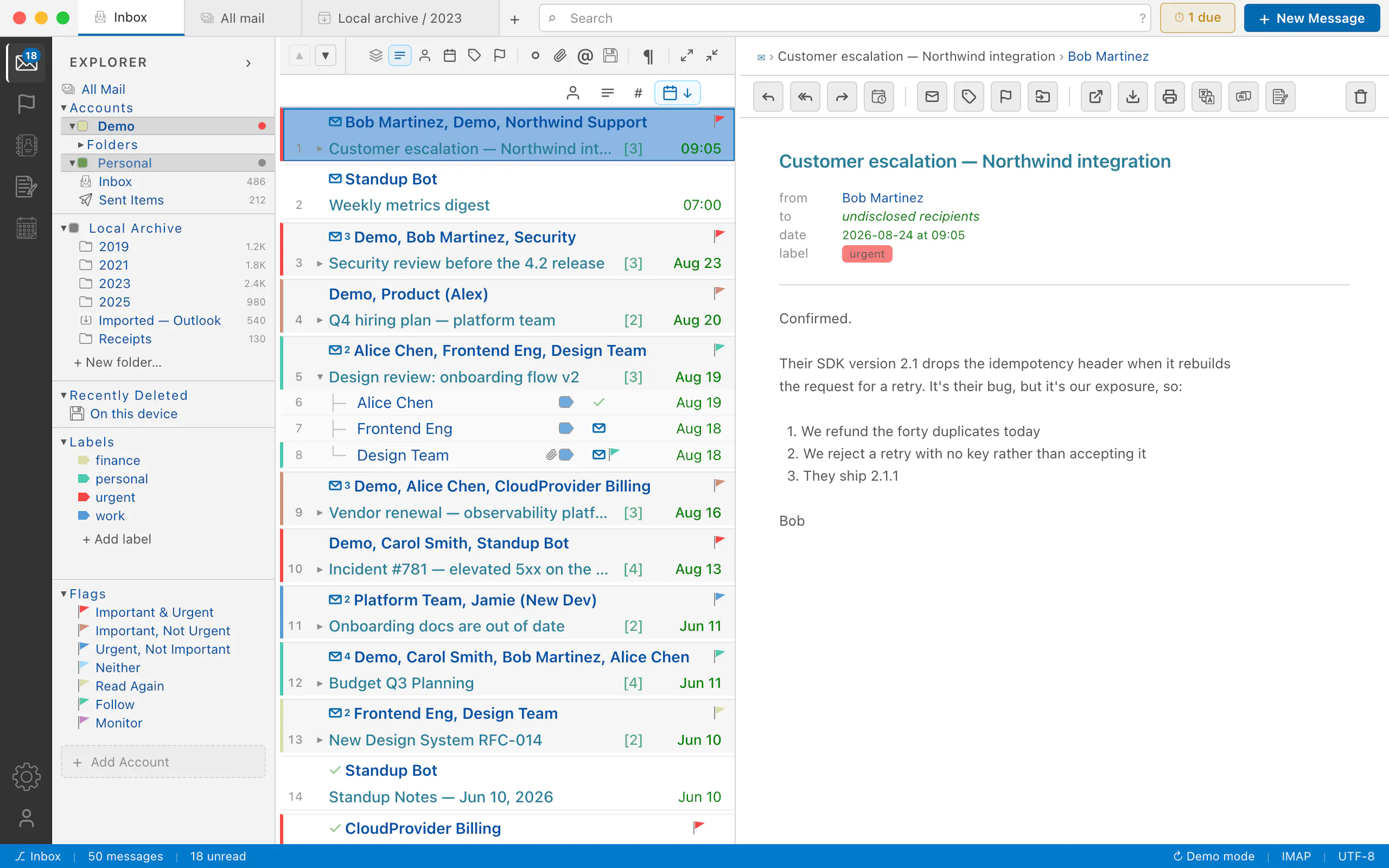The image size is (1389, 868).
Task: Mark message unread with envelope icon
Action: (932, 97)
